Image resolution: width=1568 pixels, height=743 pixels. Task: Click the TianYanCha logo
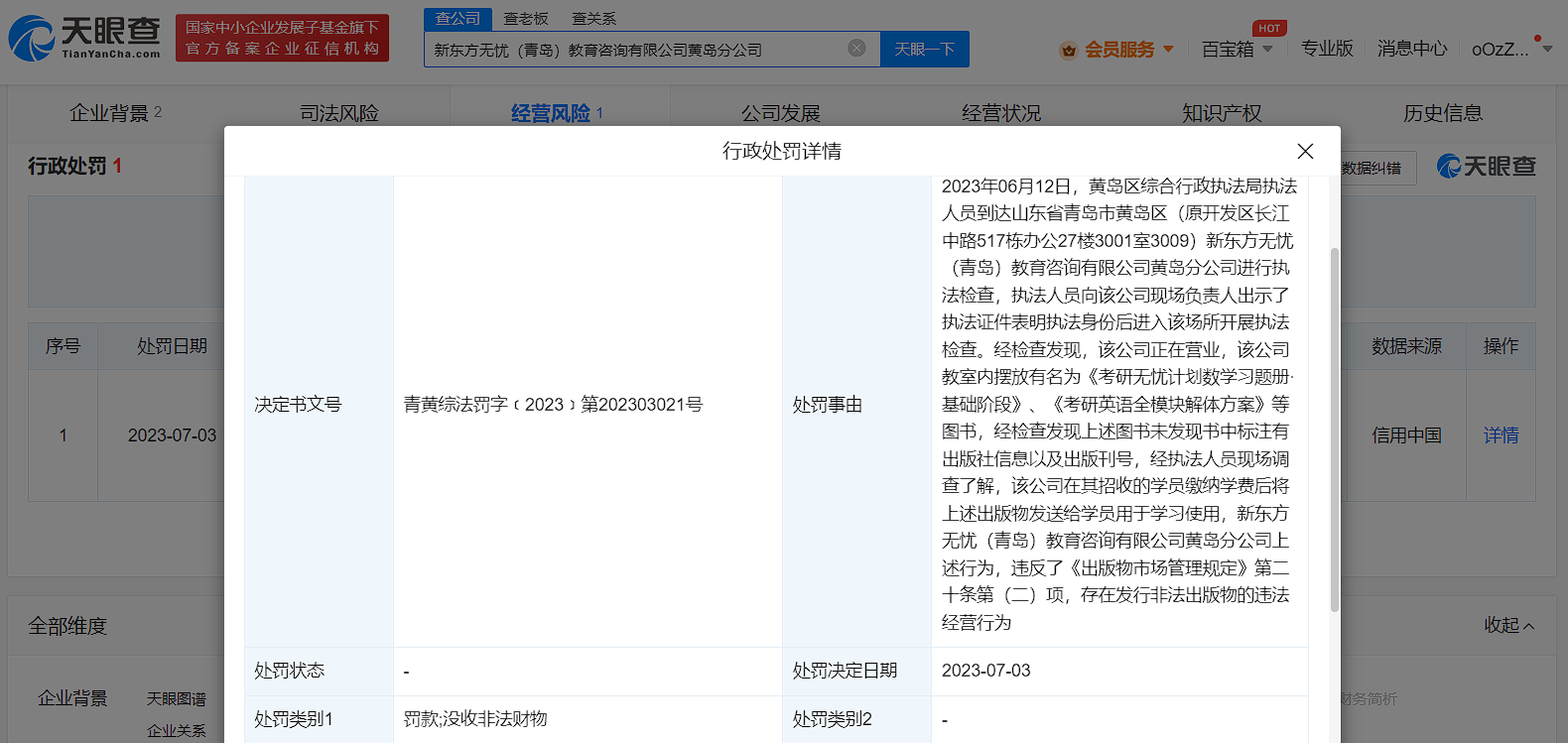[x=84, y=38]
